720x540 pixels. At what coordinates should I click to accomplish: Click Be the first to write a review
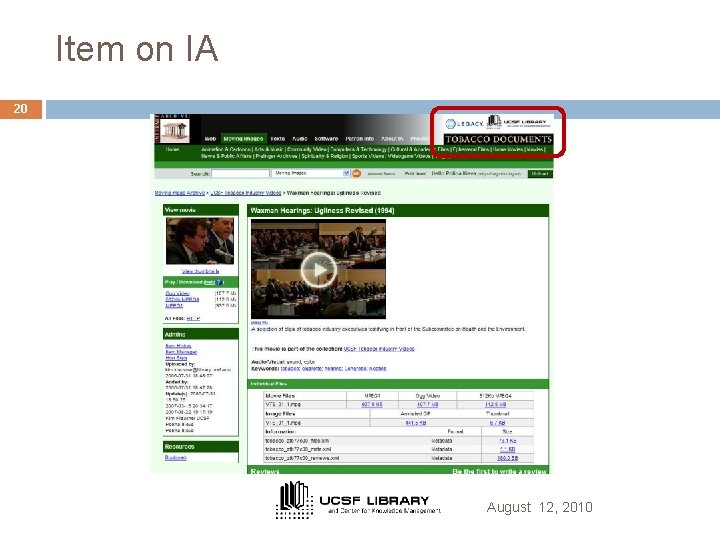500,472
